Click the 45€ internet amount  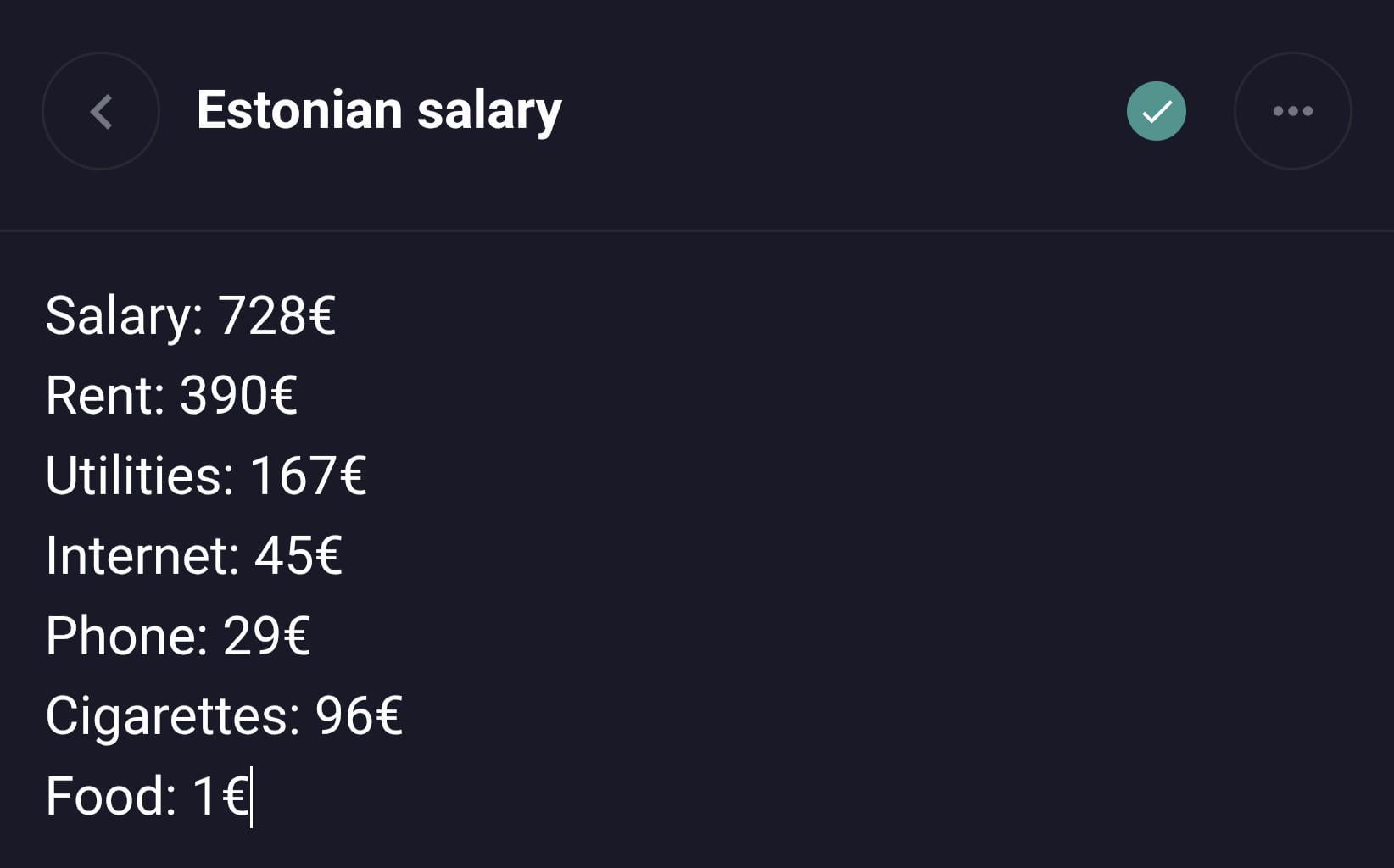click(x=298, y=556)
